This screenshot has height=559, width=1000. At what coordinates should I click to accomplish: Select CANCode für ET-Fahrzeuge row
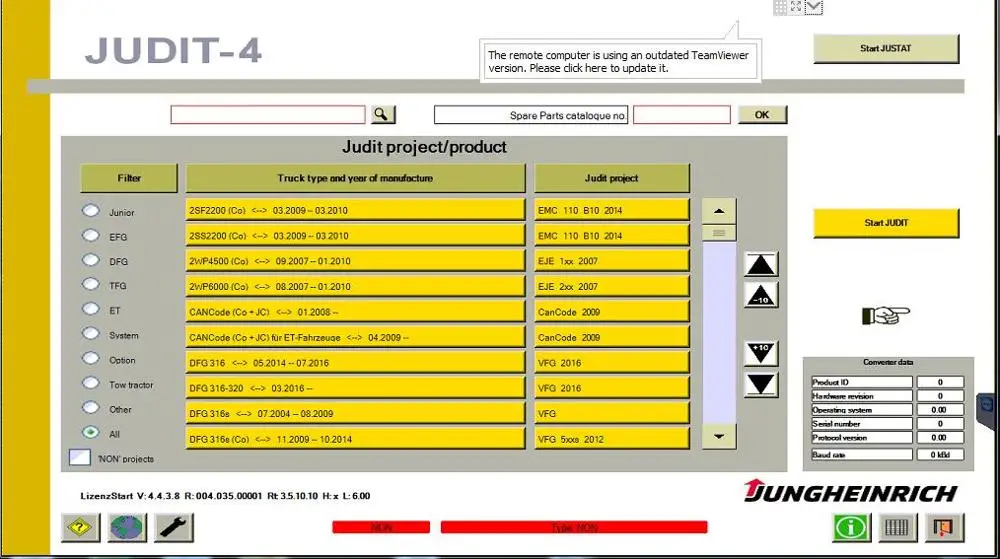[x=355, y=338]
